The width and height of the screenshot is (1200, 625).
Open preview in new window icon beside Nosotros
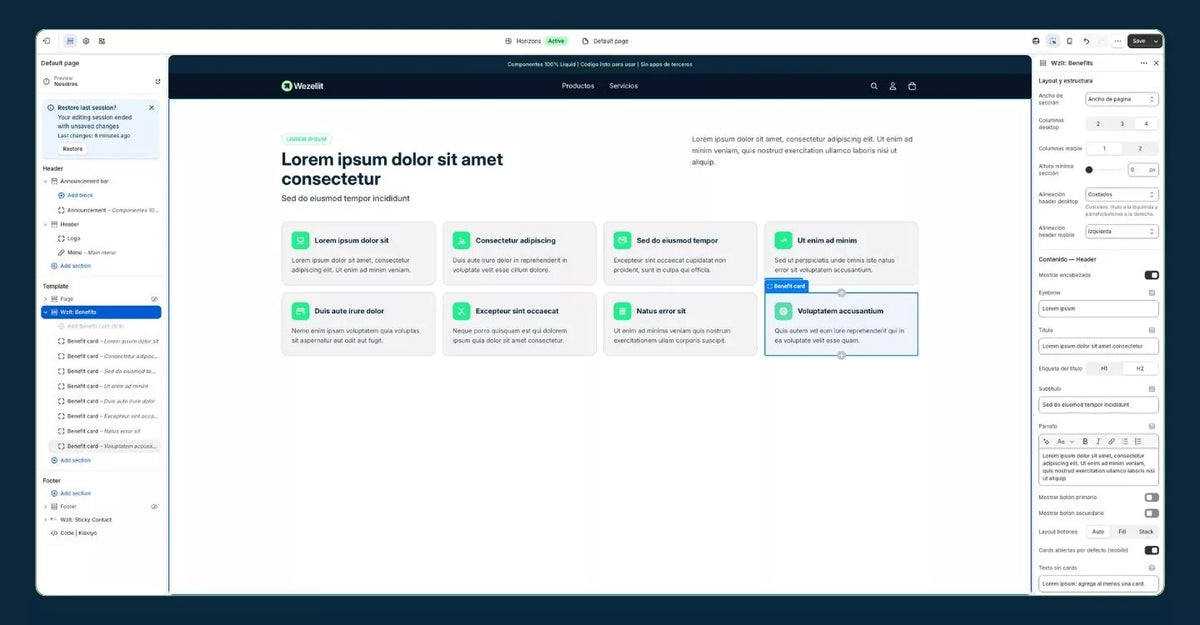pyautogui.click(x=157, y=81)
